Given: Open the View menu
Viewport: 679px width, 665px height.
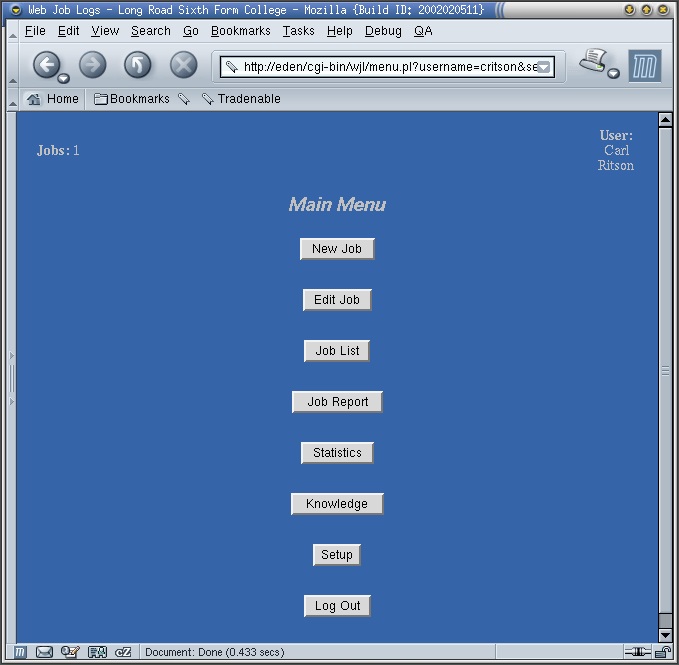Looking at the screenshot, I should point(105,31).
